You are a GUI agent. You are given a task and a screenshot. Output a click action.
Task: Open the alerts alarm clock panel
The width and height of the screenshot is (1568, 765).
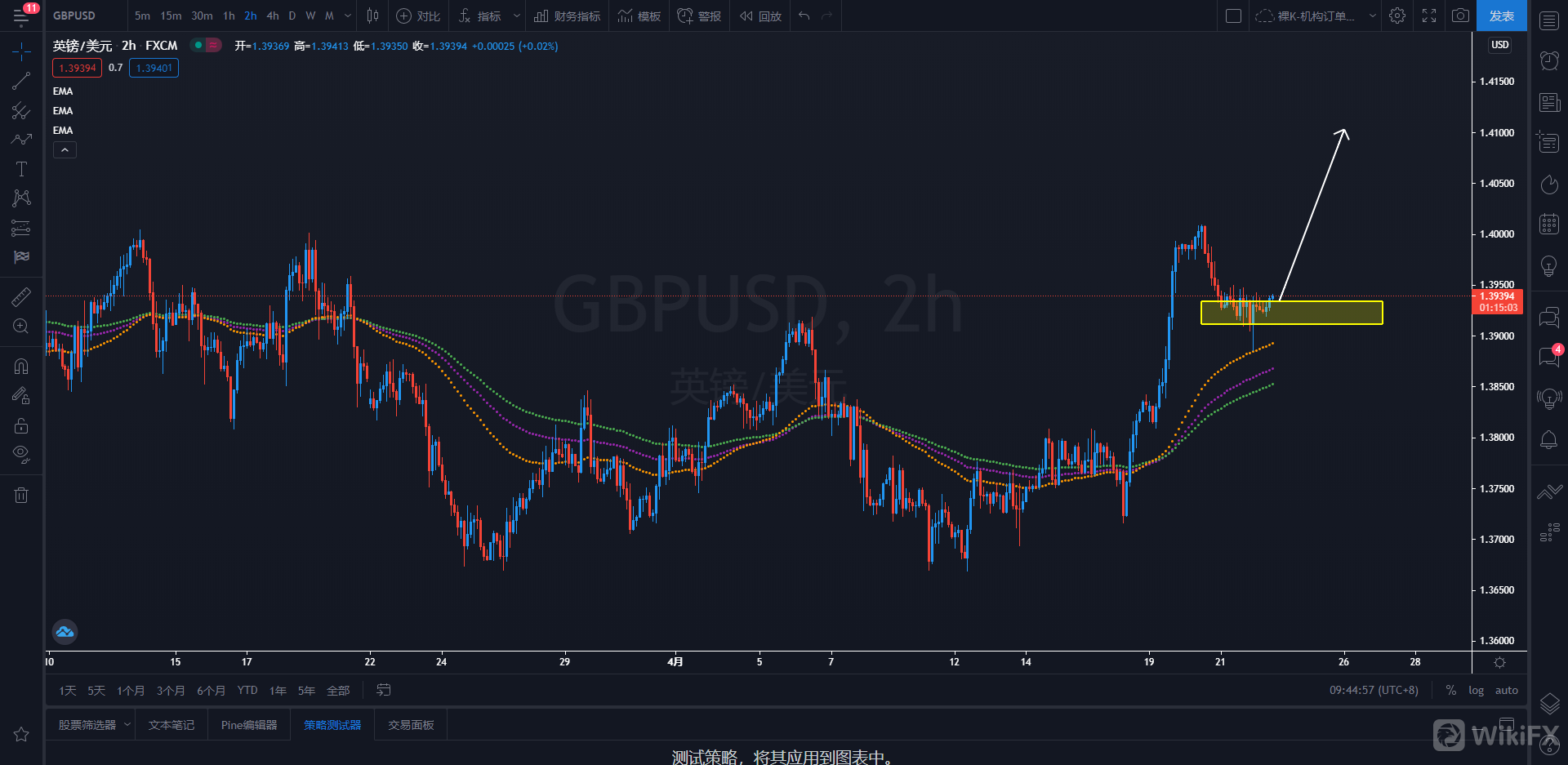click(x=1549, y=60)
